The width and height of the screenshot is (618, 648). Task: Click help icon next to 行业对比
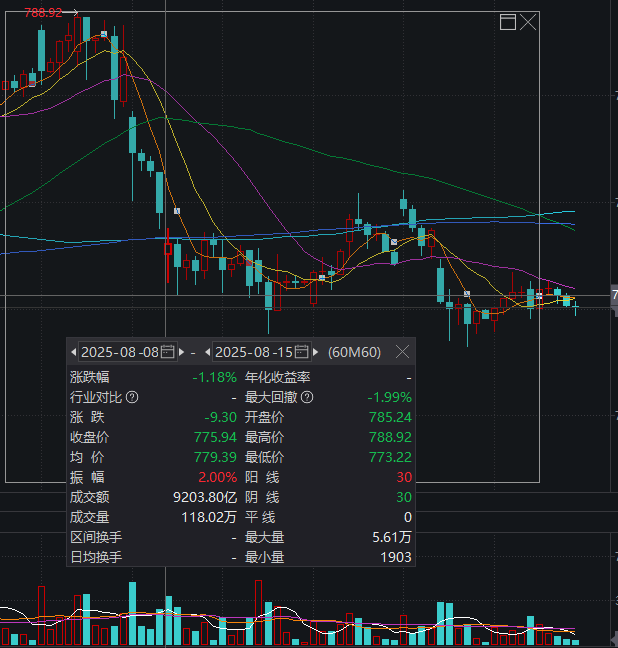point(133,397)
